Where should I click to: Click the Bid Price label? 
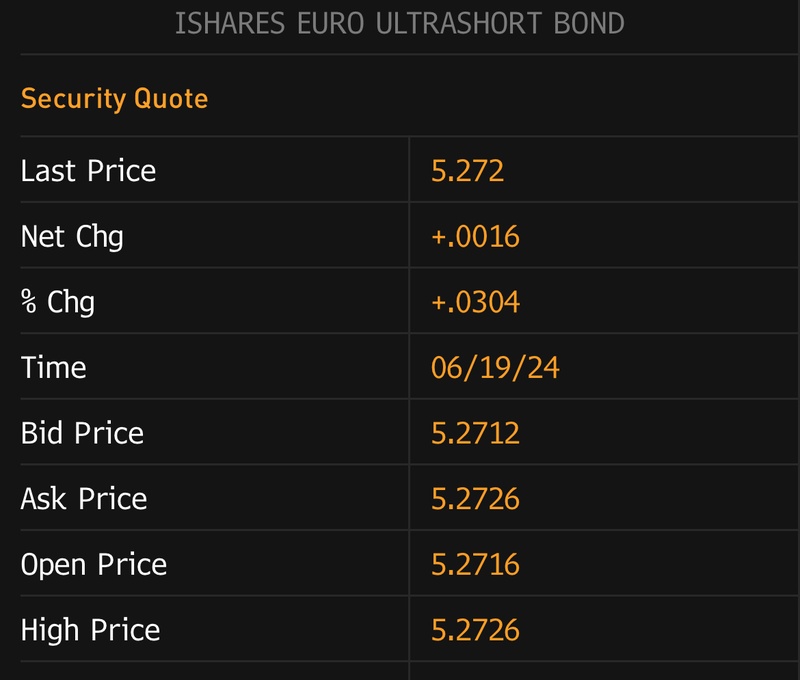point(82,433)
